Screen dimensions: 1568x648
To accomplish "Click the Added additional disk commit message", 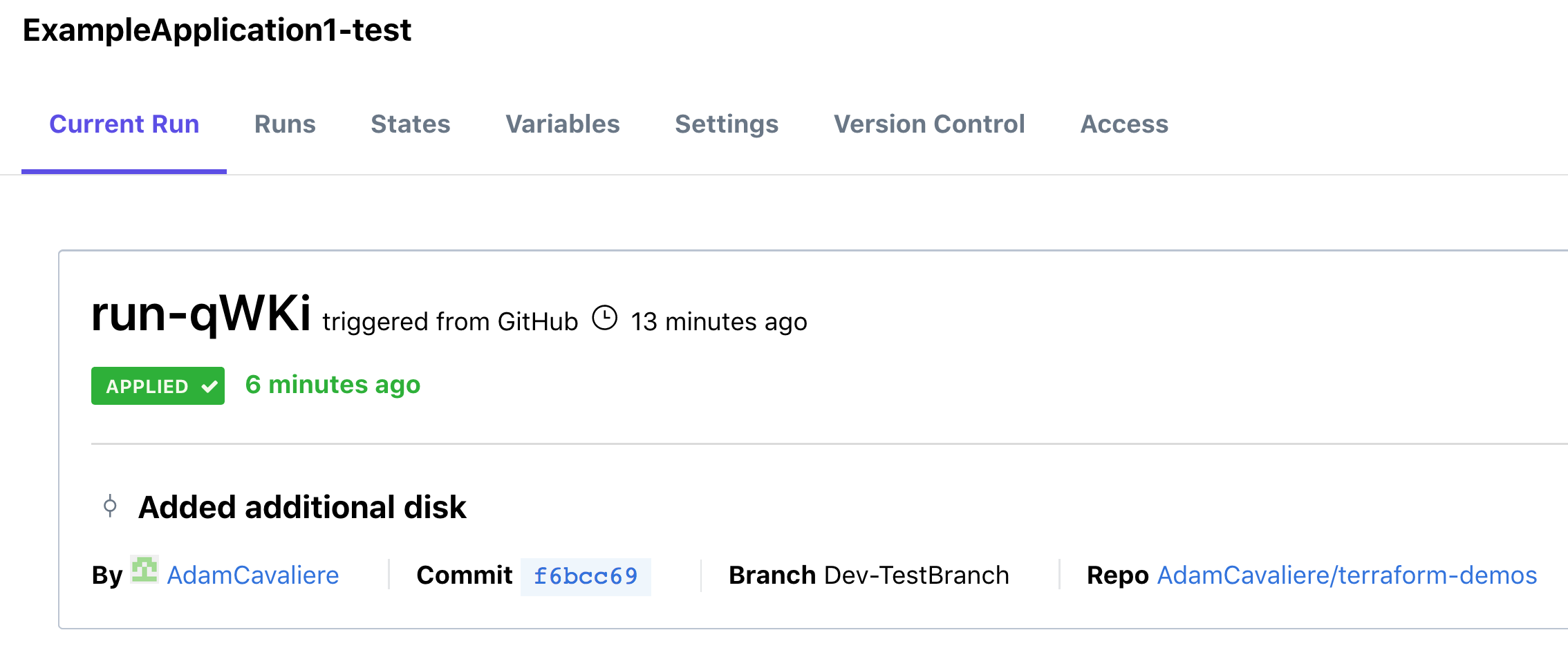I will click(302, 507).
